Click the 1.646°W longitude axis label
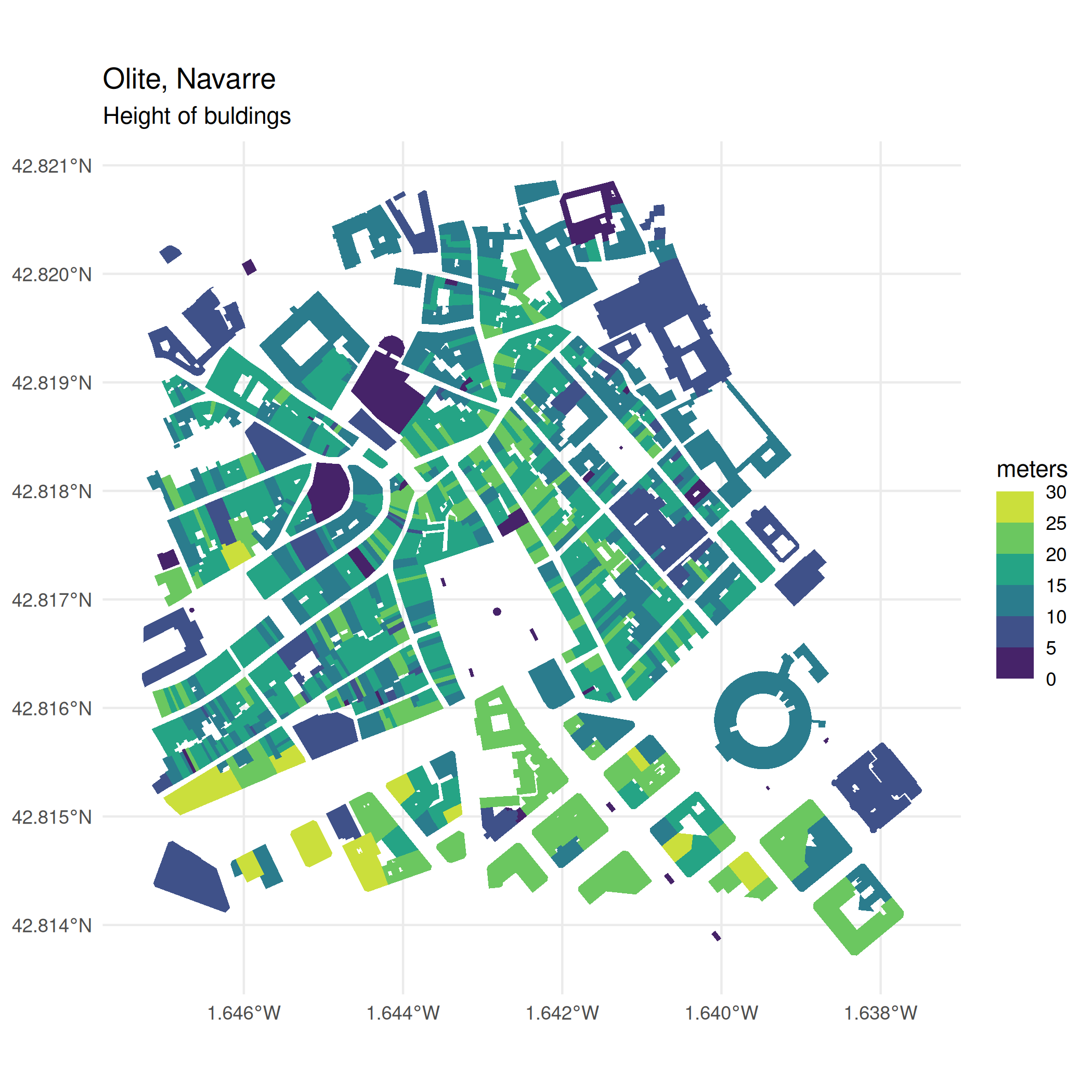Viewport: 1092px width, 1092px height. pyautogui.click(x=243, y=1013)
